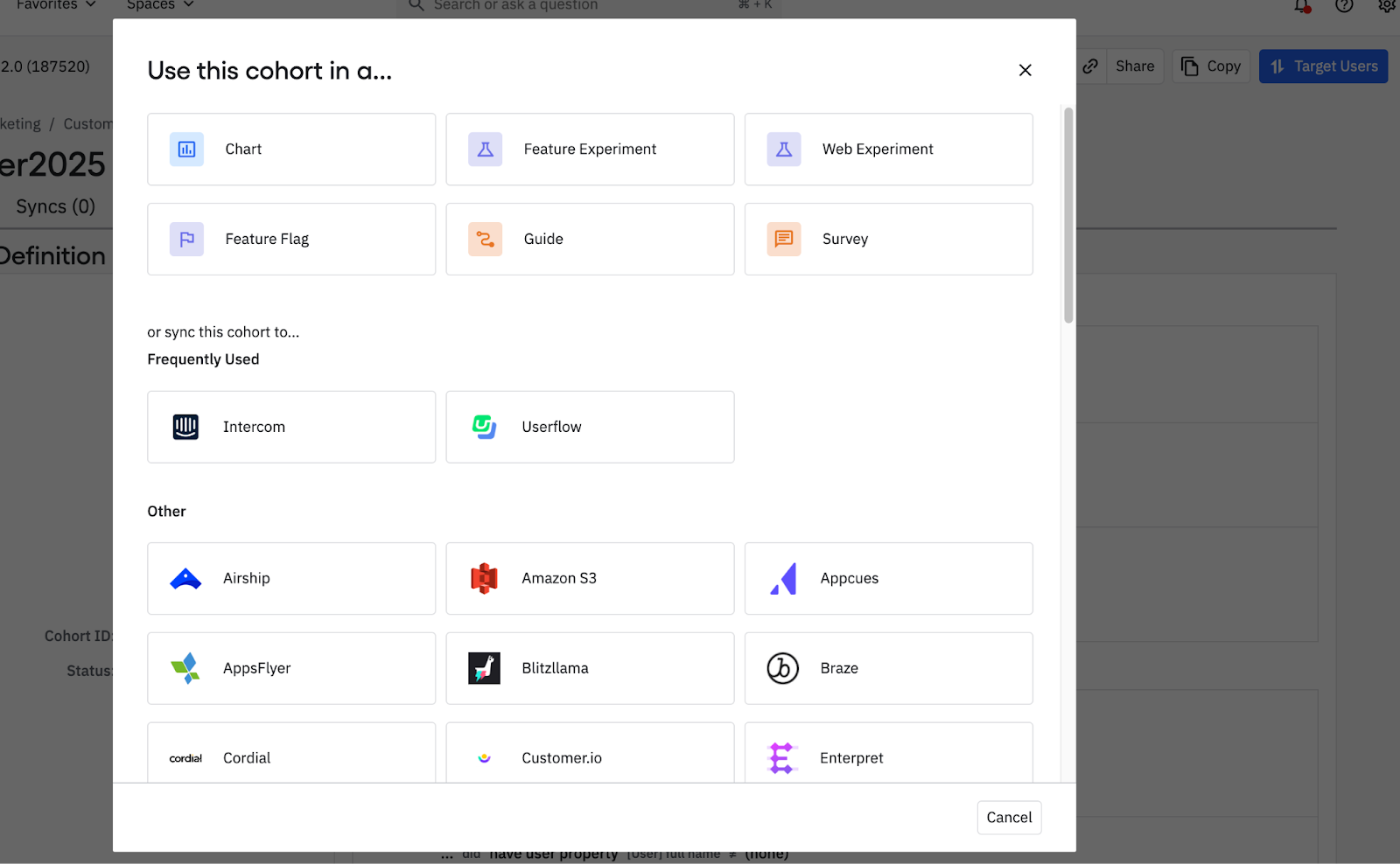
Task: Sync cohort to Customer.io
Action: tap(590, 753)
